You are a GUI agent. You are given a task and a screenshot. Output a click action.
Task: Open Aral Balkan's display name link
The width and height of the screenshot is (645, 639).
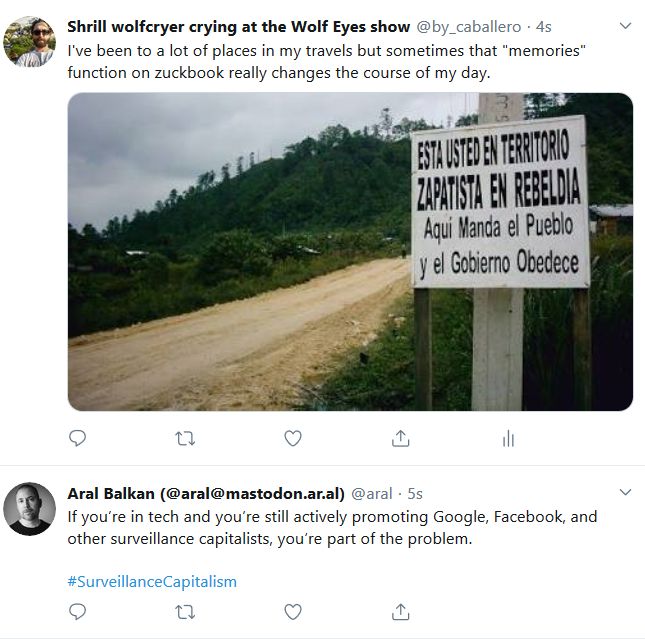(205, 493)
